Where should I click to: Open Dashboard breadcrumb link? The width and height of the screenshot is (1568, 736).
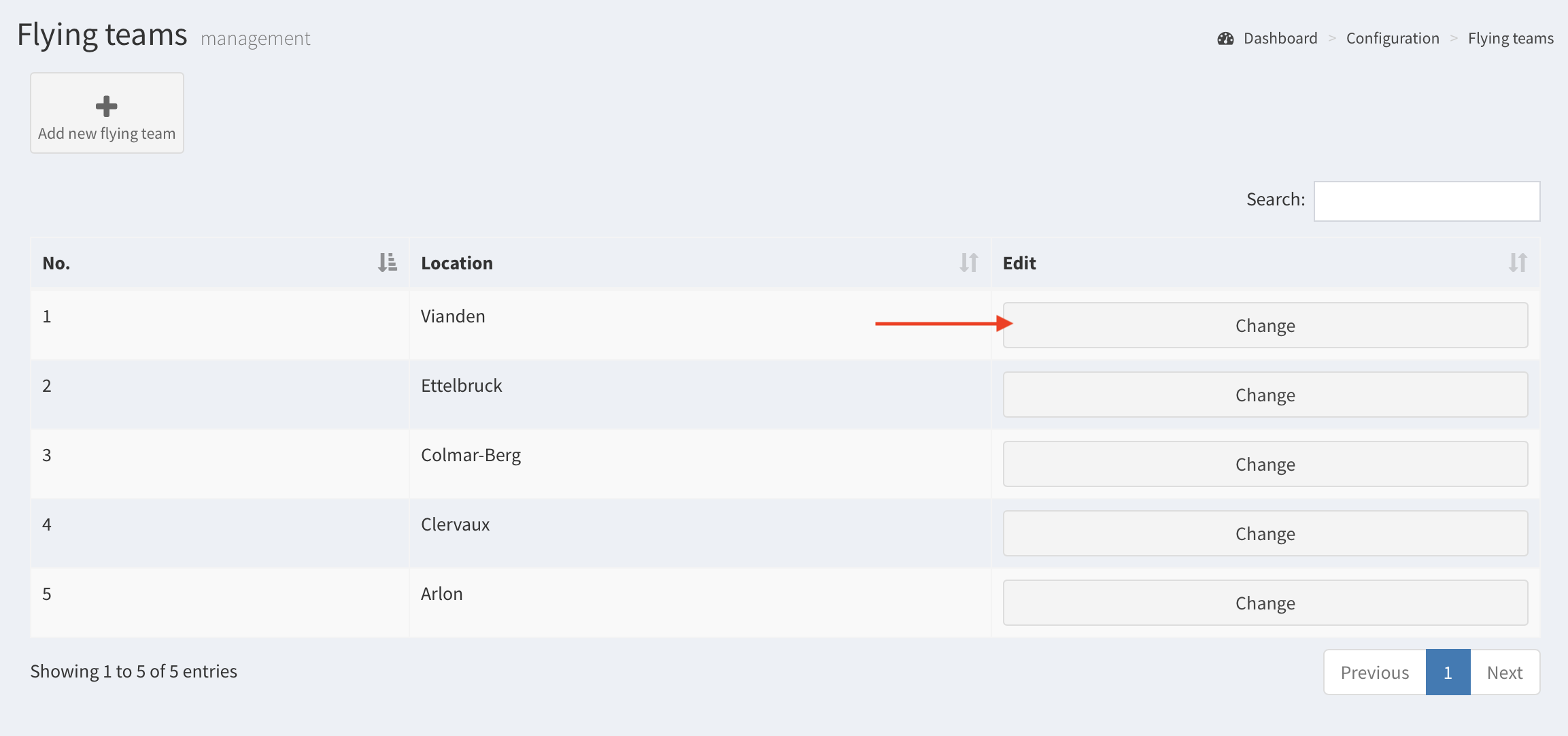tap(1280, 39)
